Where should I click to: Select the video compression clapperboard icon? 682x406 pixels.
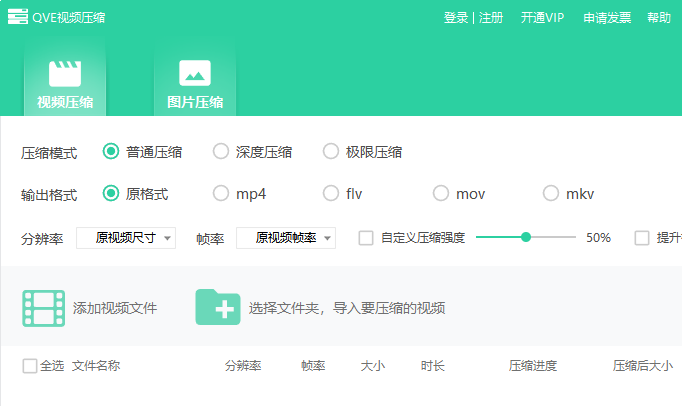(x=65, y=72)
